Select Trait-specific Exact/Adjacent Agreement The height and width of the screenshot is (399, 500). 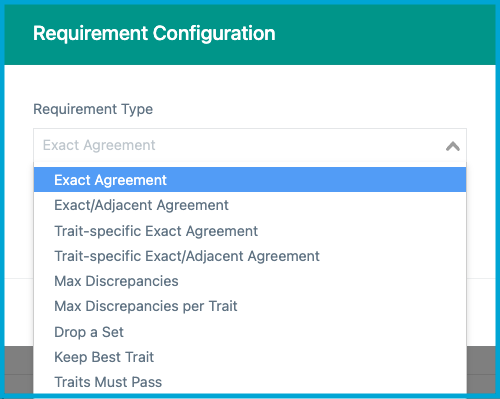[250, 256]
